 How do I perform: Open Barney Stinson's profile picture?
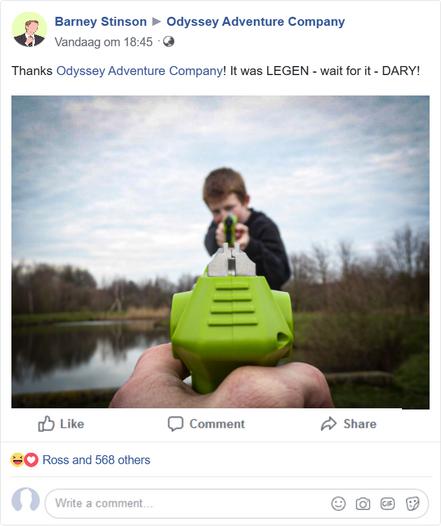pyautogui.click(x=29, y=30)
